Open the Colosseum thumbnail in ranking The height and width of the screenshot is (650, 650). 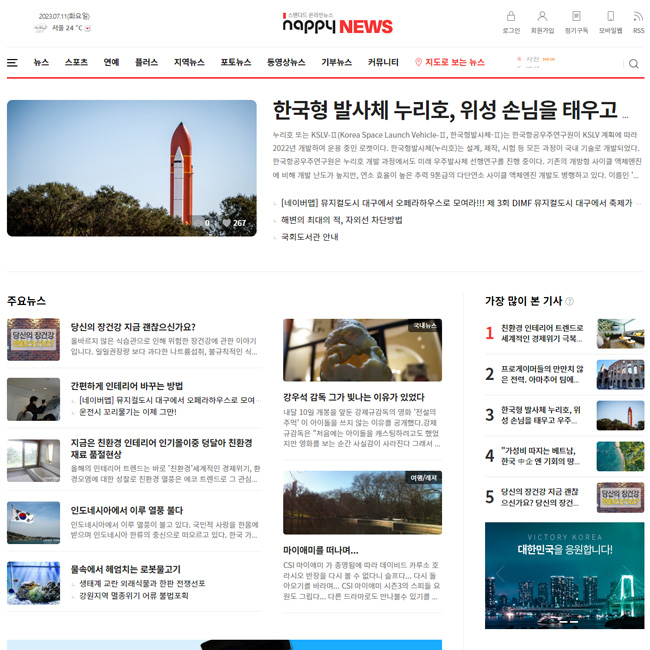(x=621, y=375)
